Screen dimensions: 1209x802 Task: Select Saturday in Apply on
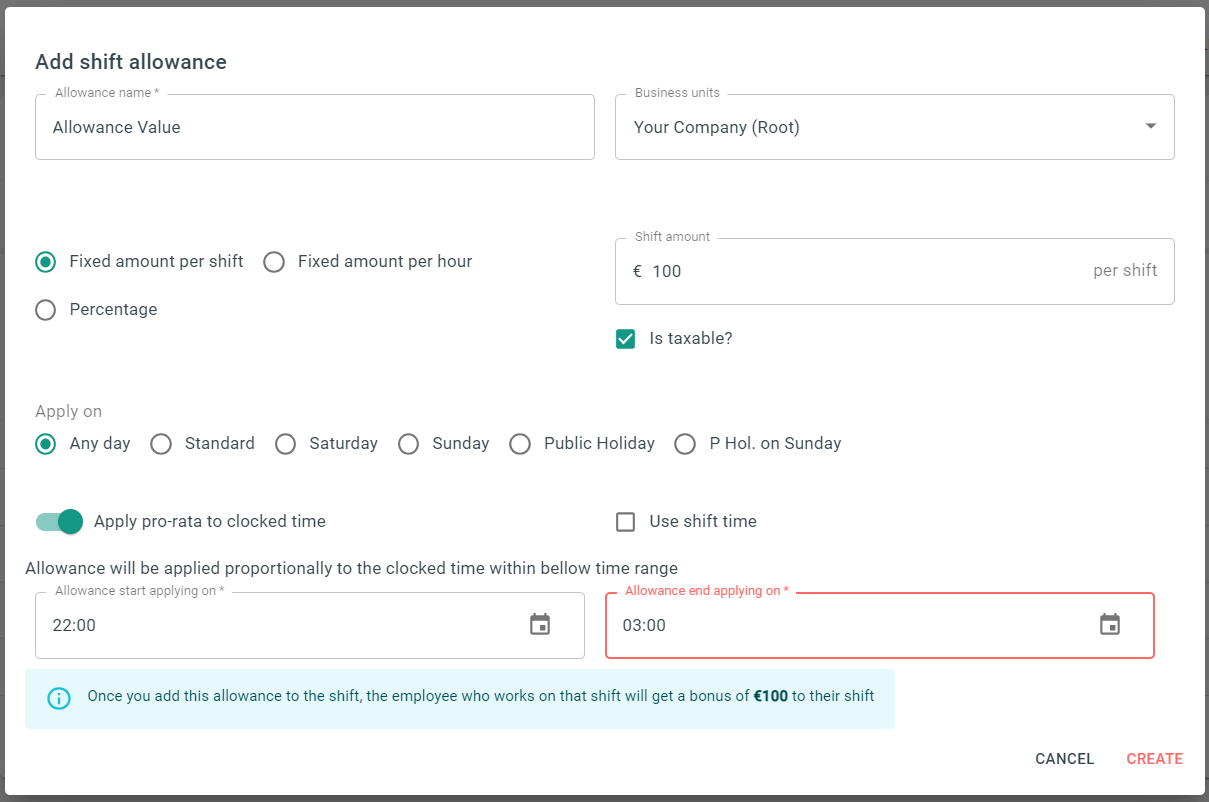click(x=285, y=444)
